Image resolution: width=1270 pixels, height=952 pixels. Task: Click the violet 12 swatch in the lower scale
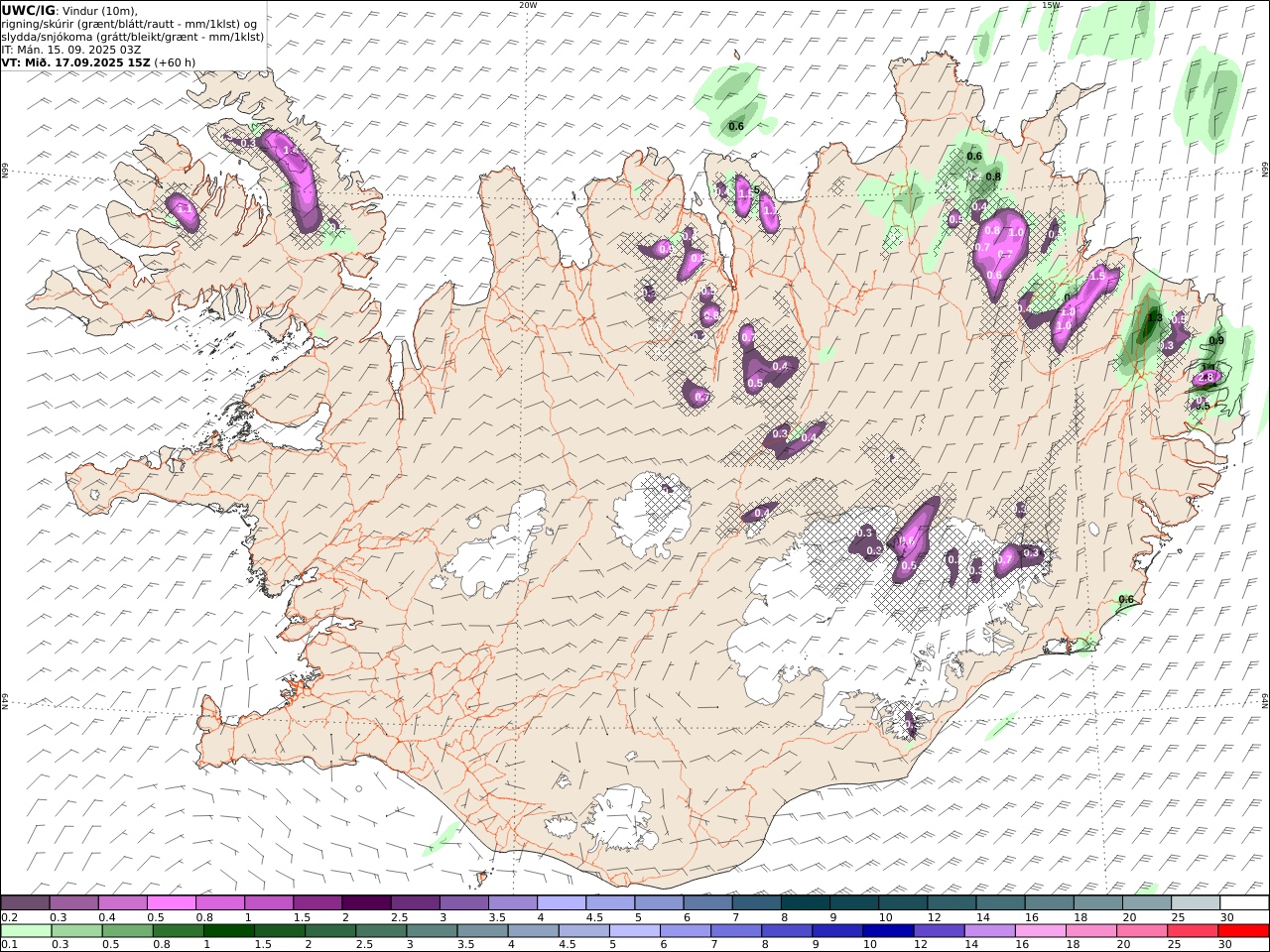tap(938, 931)
